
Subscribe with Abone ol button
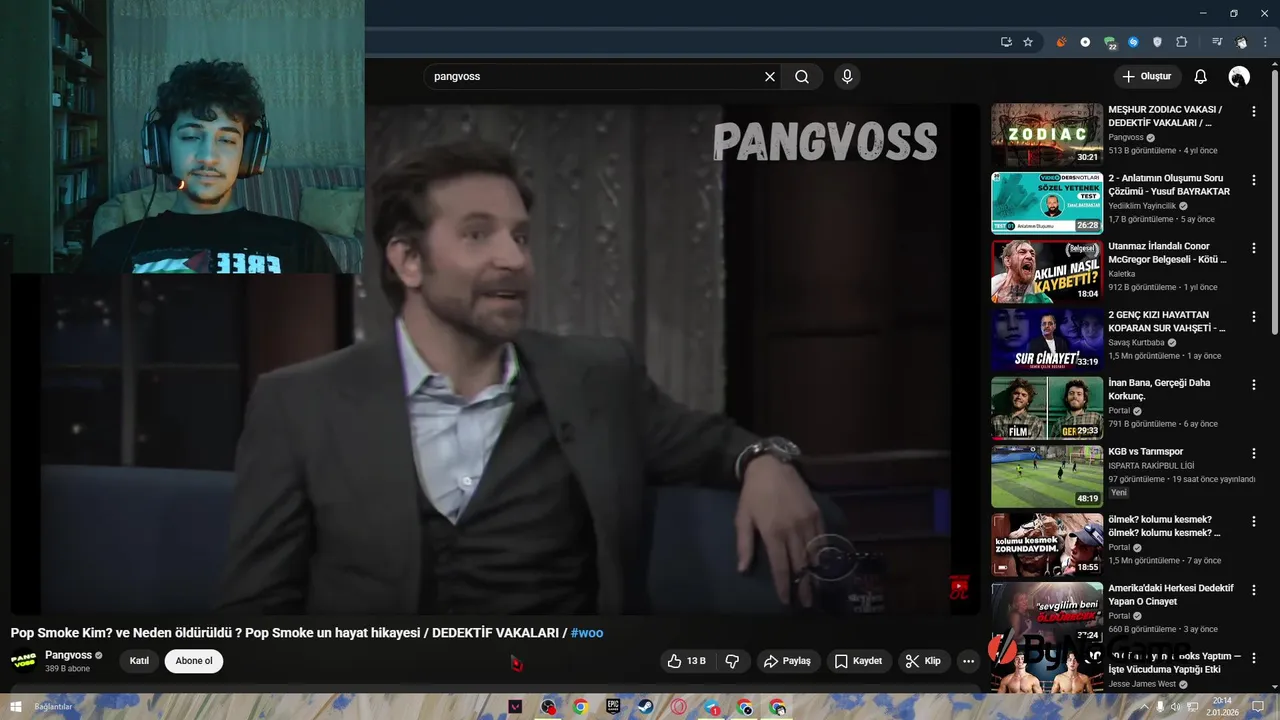(194, 661)
